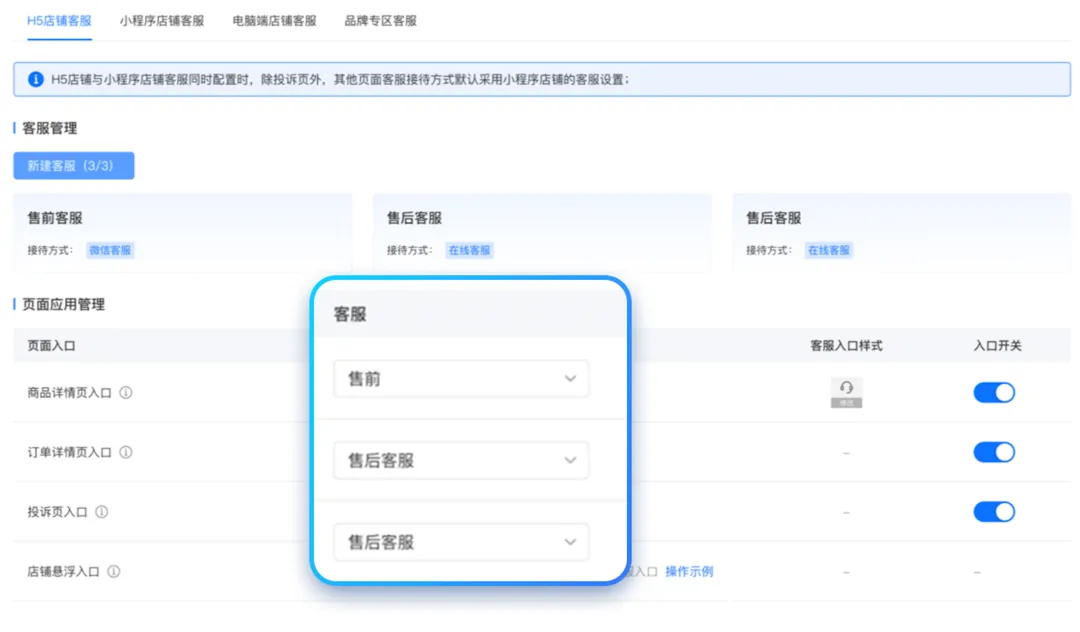Select the 售前客服 card
The height and width of the screenshot is (632, 1080).
pyautogui.click(x=182, y=232)
